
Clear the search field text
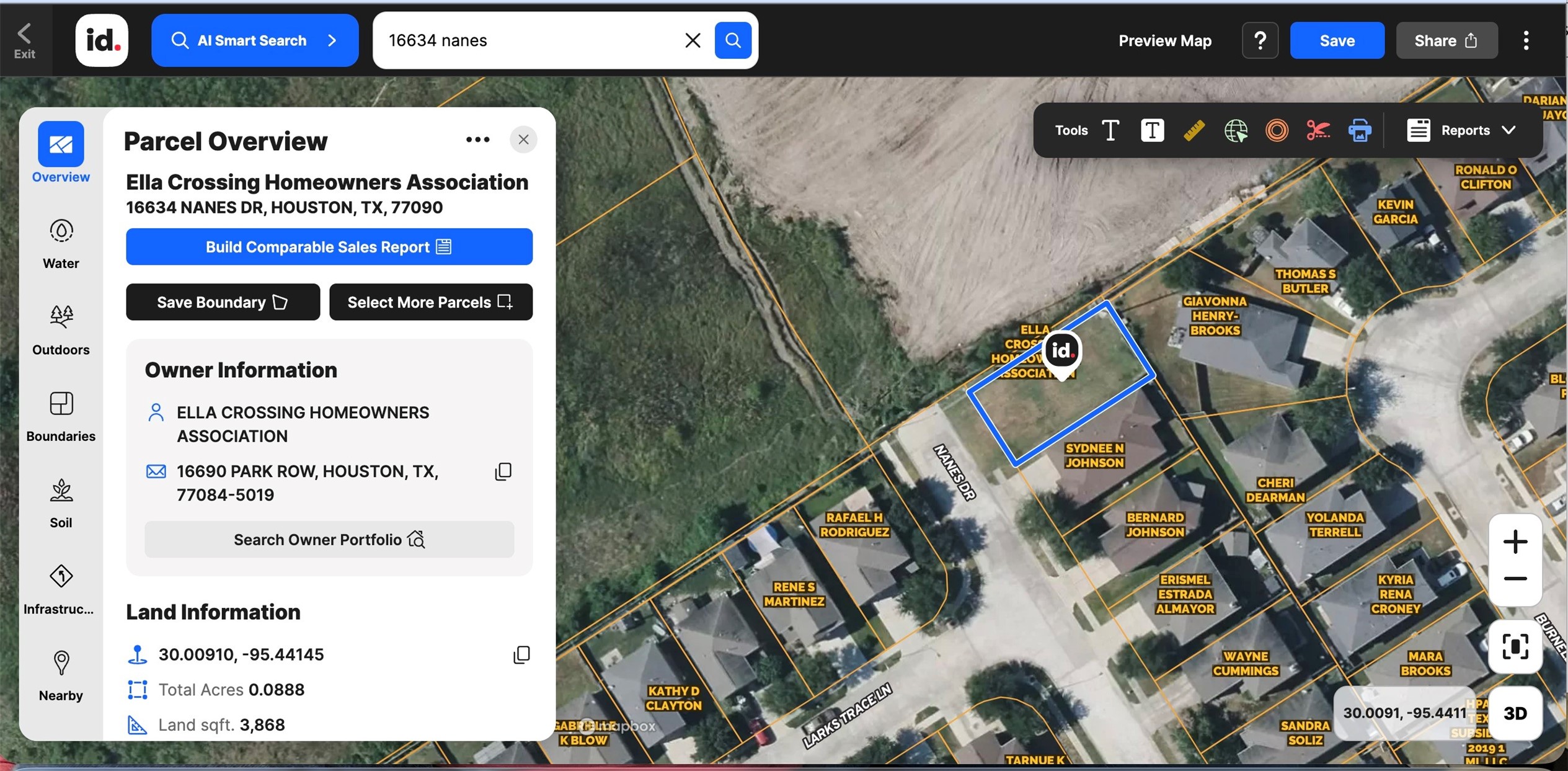tap(693, 40)
